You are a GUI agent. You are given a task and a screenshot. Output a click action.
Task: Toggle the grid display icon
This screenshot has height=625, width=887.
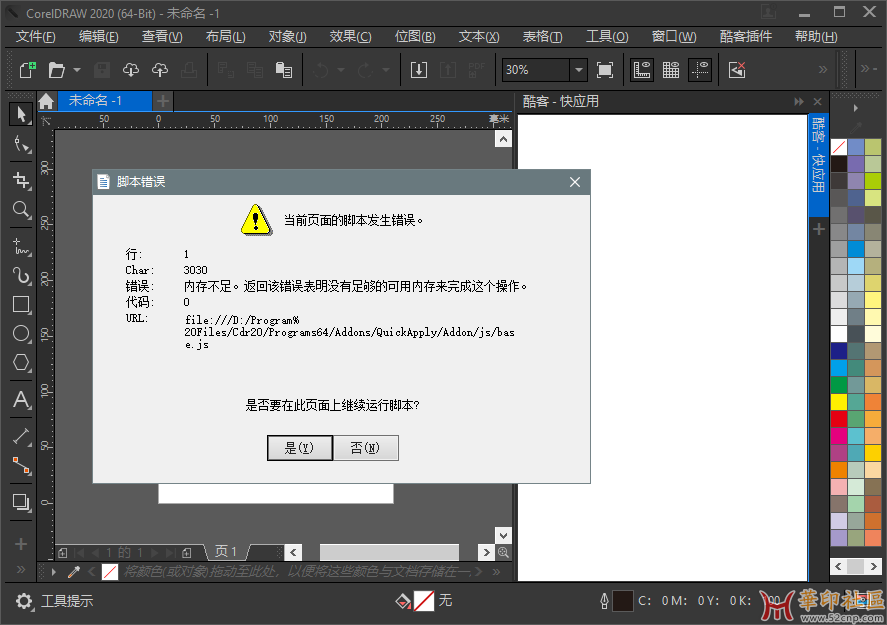click(671, 70)
